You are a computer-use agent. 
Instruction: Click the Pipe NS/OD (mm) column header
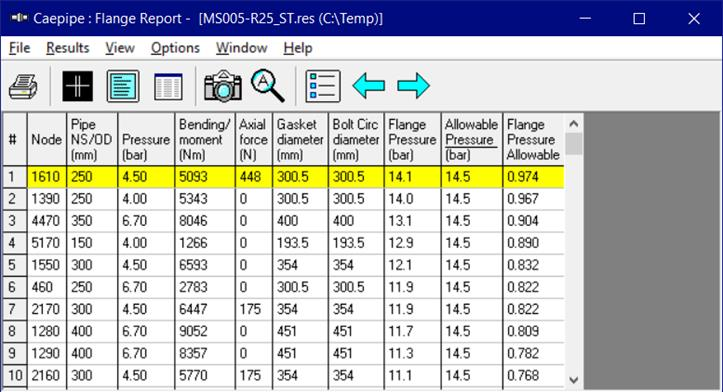[92, 139]
